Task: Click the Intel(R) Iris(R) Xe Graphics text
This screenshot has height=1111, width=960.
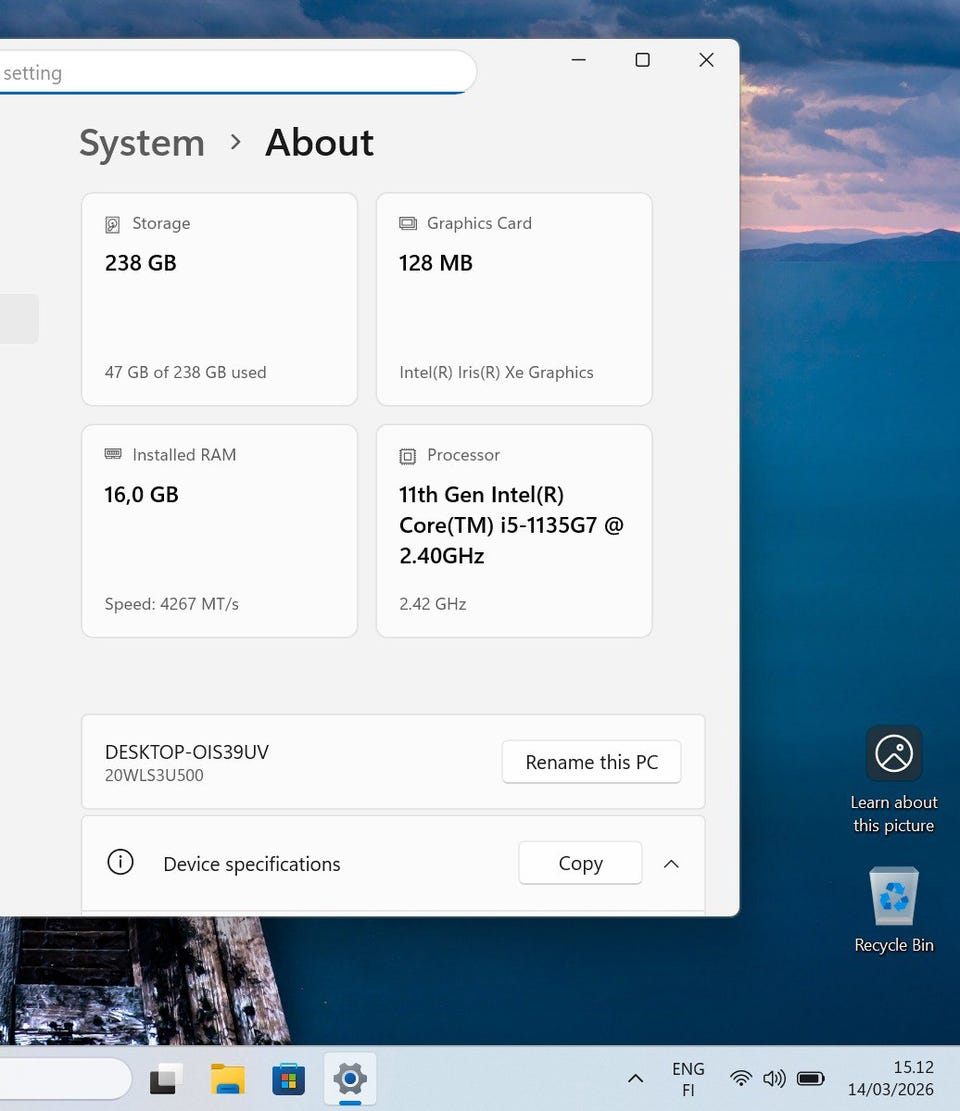Action: click(497, 372)
